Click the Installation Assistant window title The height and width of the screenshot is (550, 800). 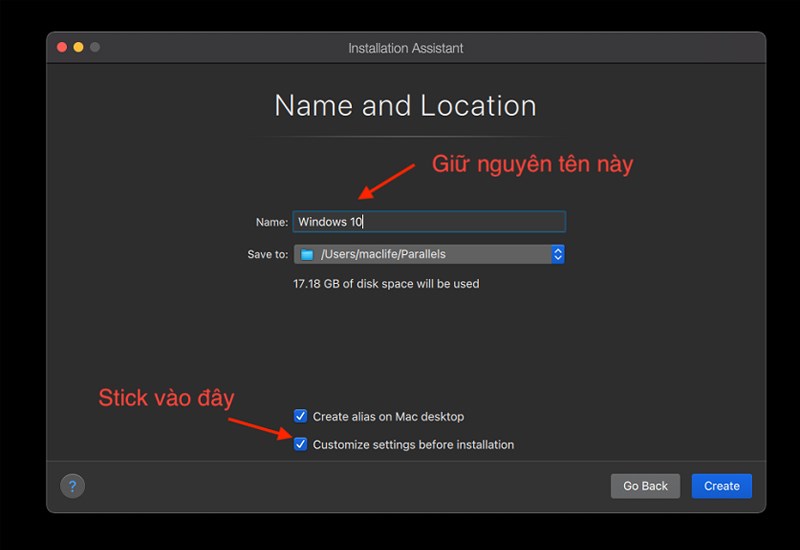pyautogui.click(x=405, y=48)
